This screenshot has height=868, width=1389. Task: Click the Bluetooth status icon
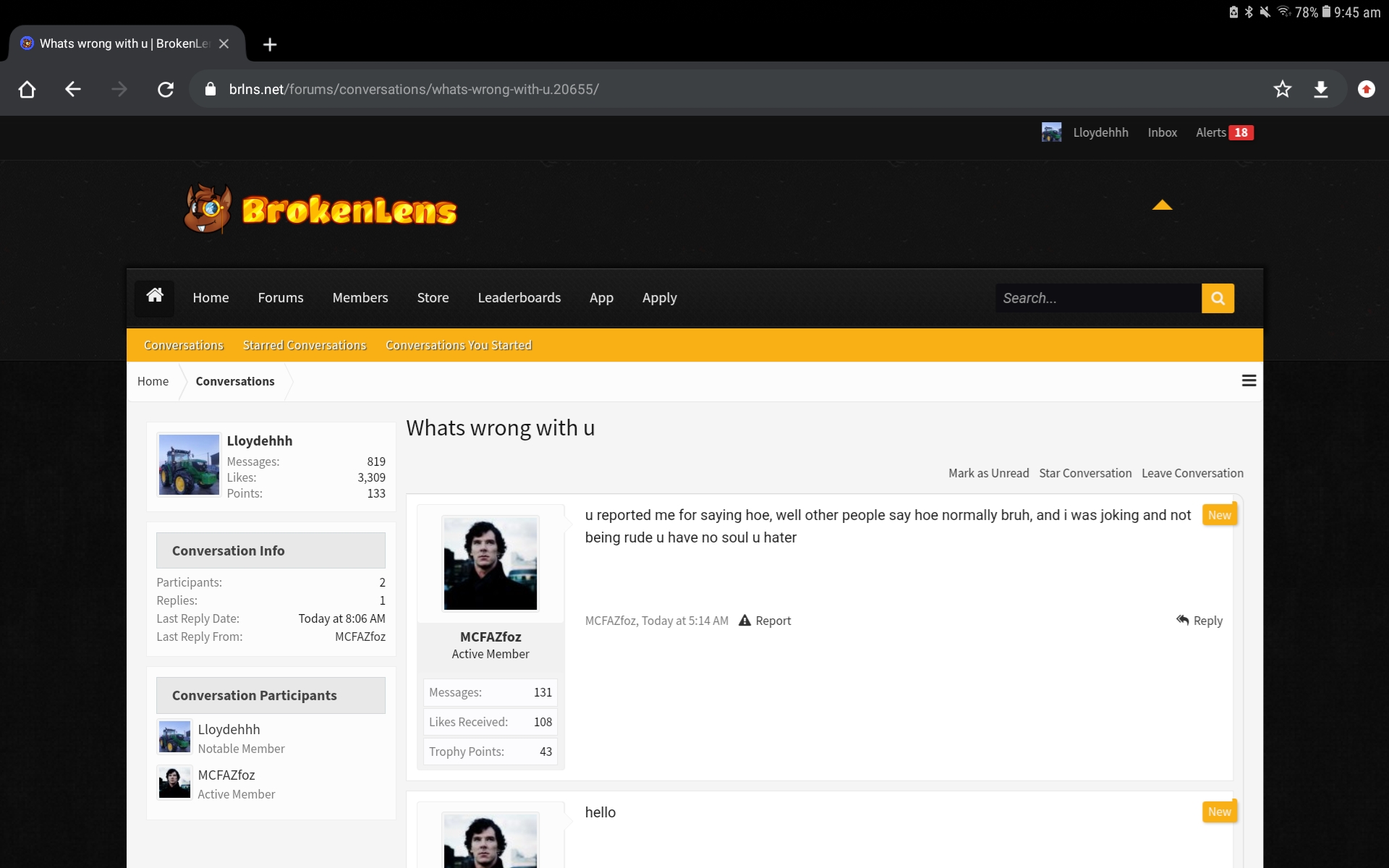(1249, 12)
